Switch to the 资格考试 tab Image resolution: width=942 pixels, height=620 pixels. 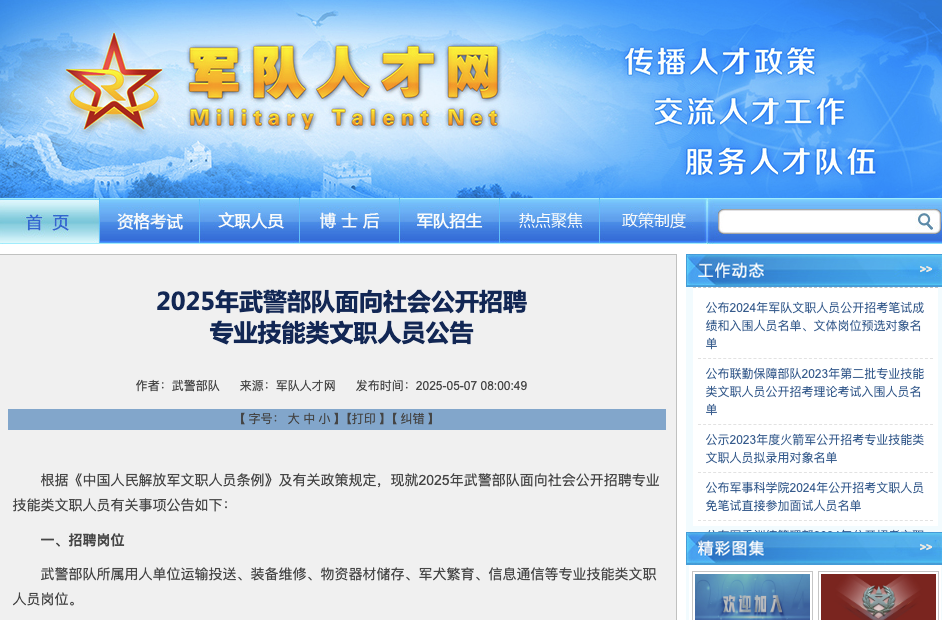(x=149, y=221)
